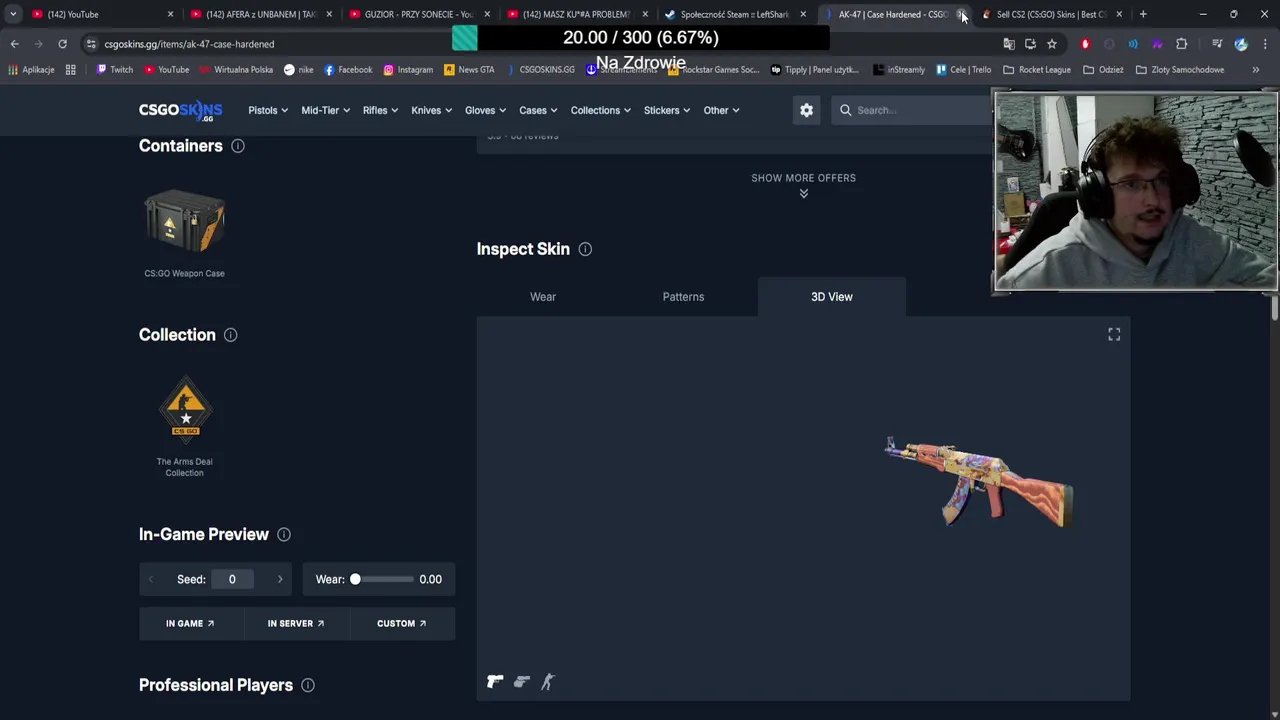Show info for Collection section
The image size is (1280, 720).
coord(230,335)
